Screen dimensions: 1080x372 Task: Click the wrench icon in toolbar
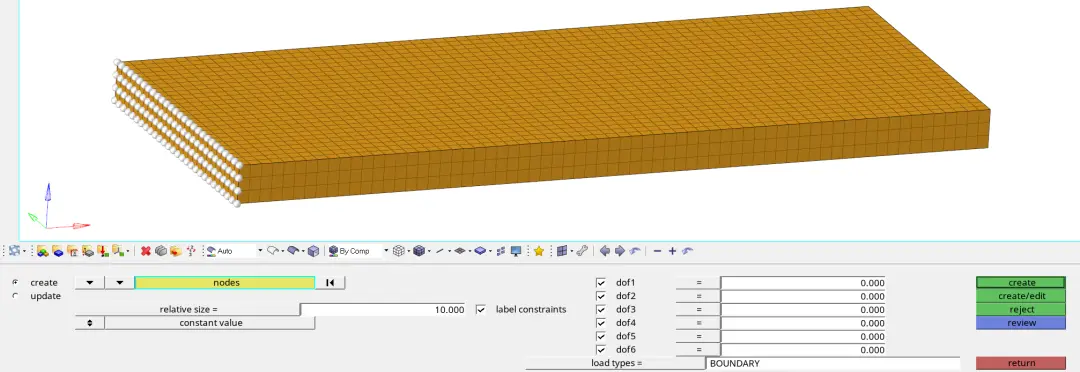pyautogui.click(x=582, y=251)
